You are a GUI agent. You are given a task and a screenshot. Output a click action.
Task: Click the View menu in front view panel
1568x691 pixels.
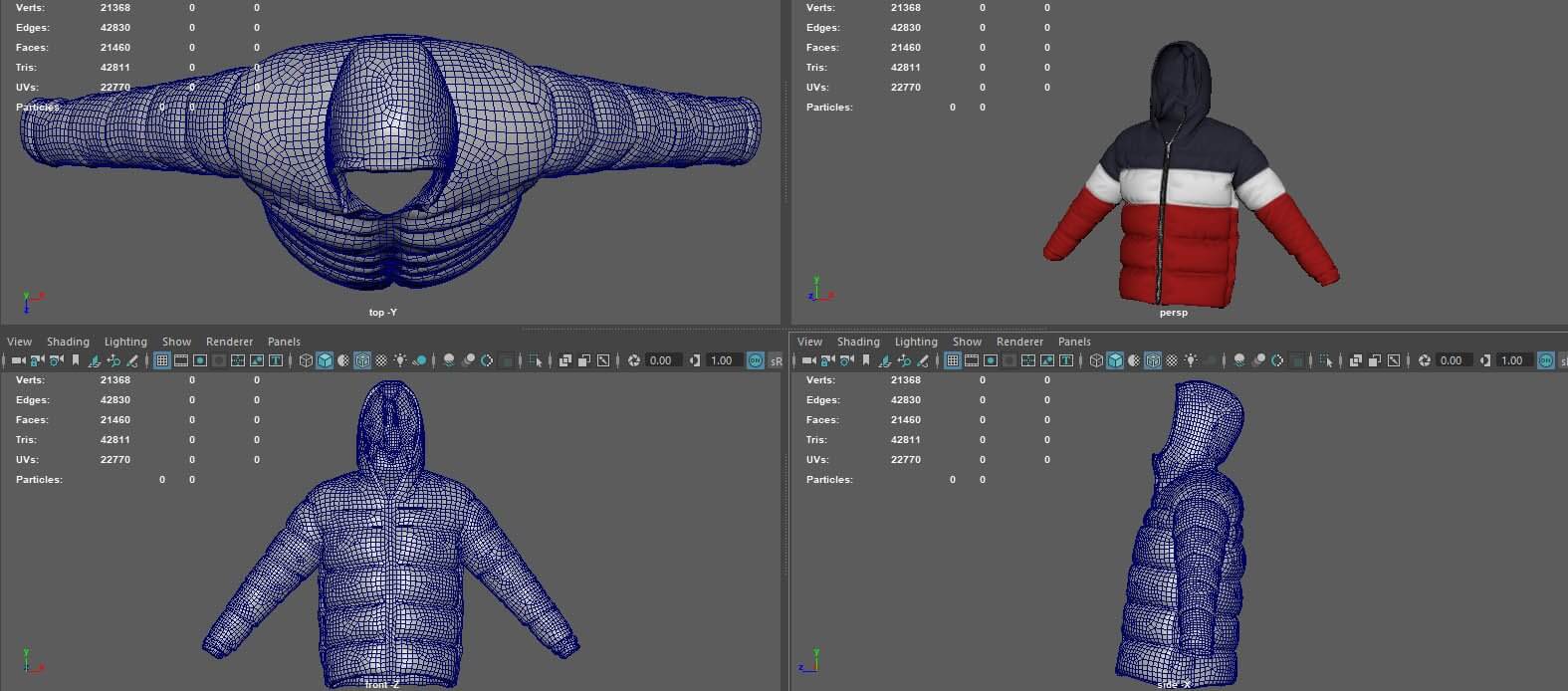tap(19, 342)
